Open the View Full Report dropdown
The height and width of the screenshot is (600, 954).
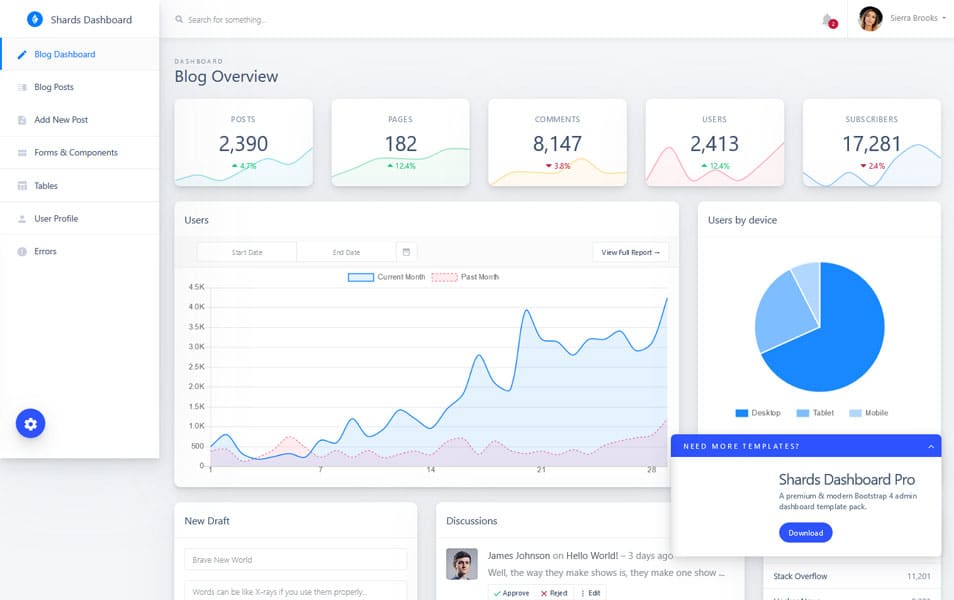(631, 252)
